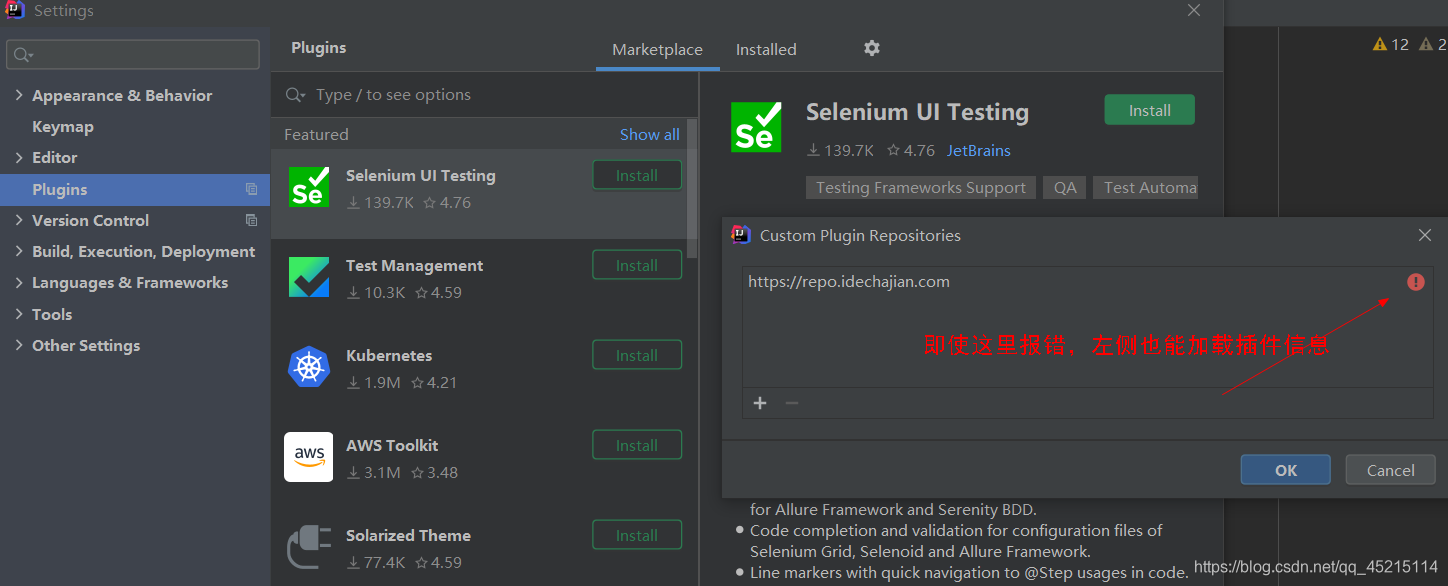
Task: Open the JetBrains vendor link
Action: pyautogui.click(x=979, y=151)
